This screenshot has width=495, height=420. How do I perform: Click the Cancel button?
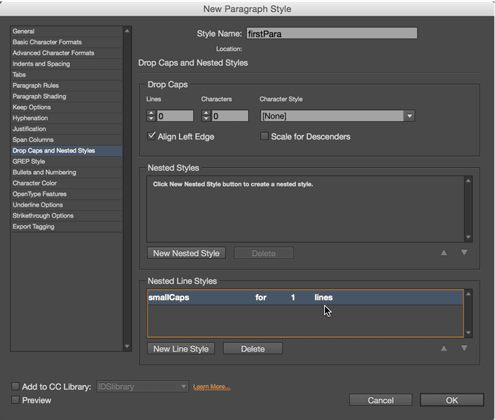coord(381,400)
